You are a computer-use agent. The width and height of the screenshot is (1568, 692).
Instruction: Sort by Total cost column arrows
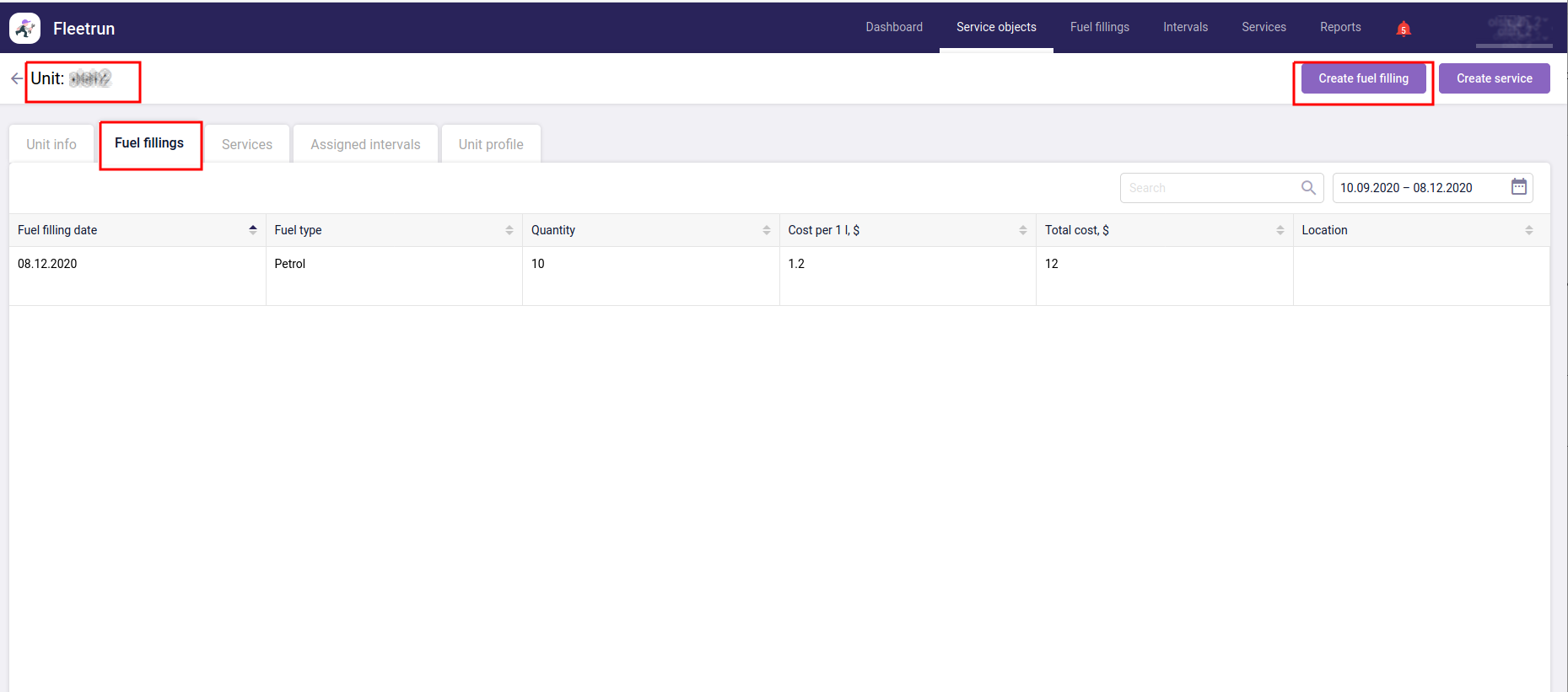coord(1280,230)
